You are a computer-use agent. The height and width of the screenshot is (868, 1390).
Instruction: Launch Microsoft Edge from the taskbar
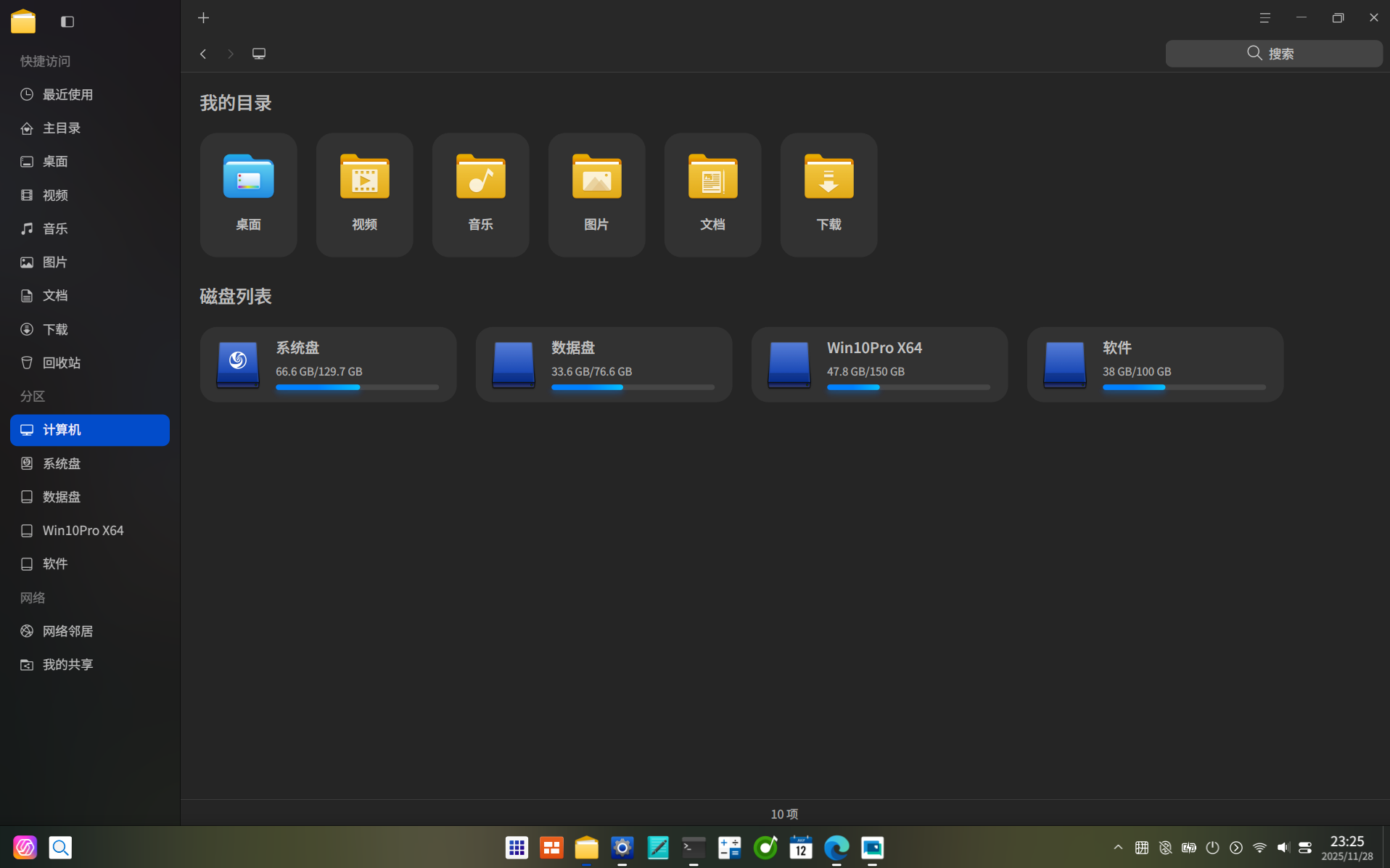click(836, 848)
